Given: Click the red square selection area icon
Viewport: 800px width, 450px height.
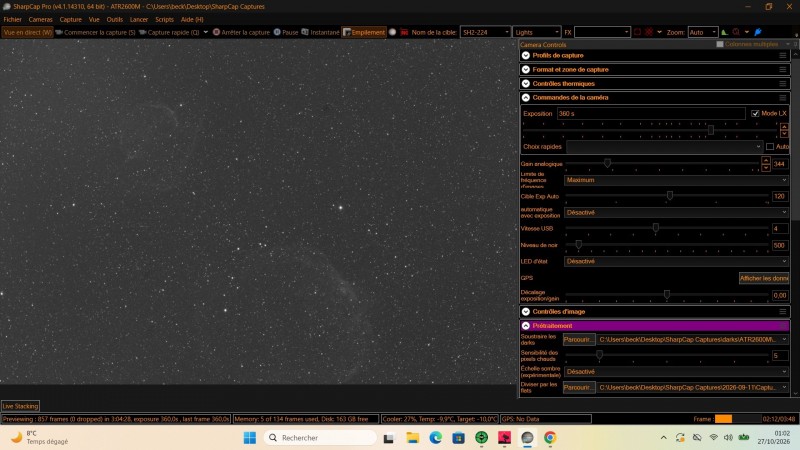Looking at the screenshot, I should pyautogui.click(x=637, y=32).
